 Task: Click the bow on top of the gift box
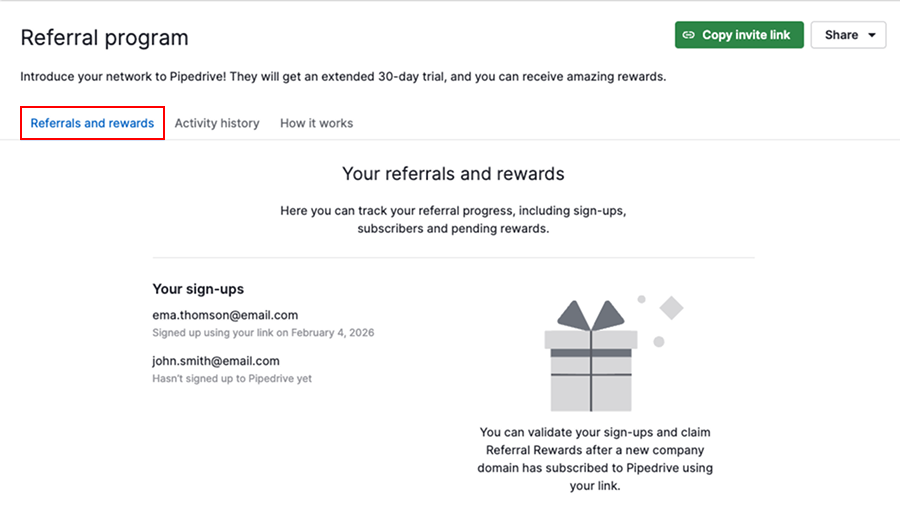pyautogui.click(x=590, y=316)
